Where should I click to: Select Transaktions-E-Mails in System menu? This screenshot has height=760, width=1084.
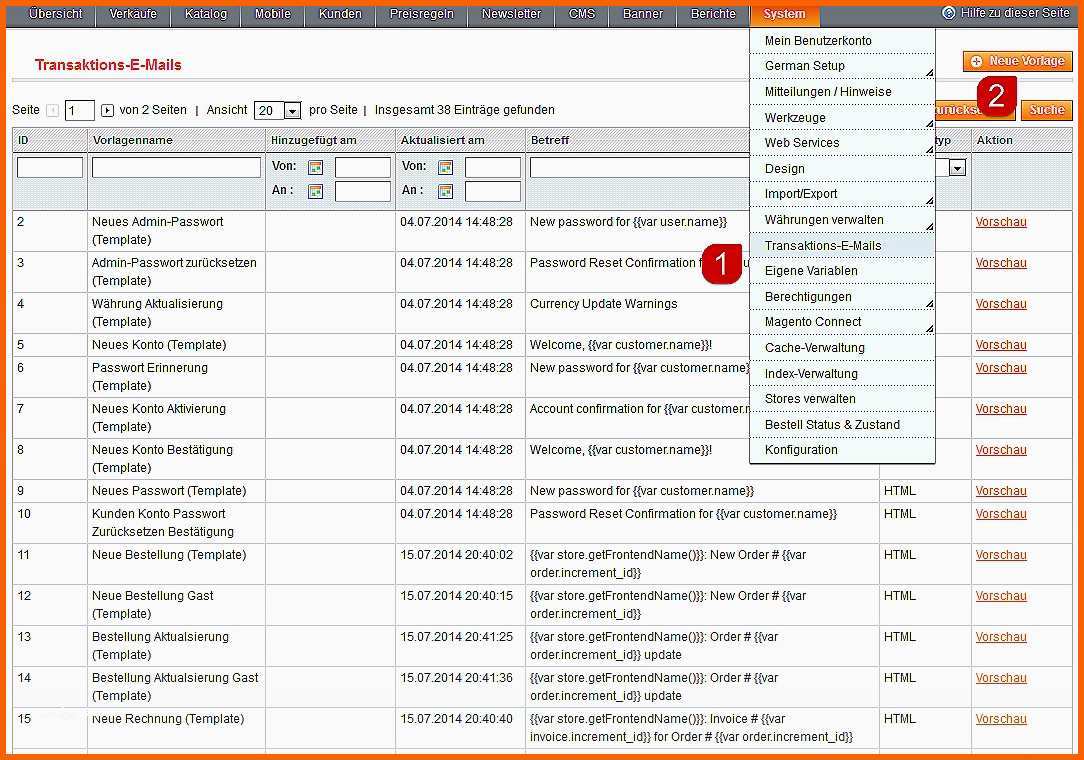[823, 246]
